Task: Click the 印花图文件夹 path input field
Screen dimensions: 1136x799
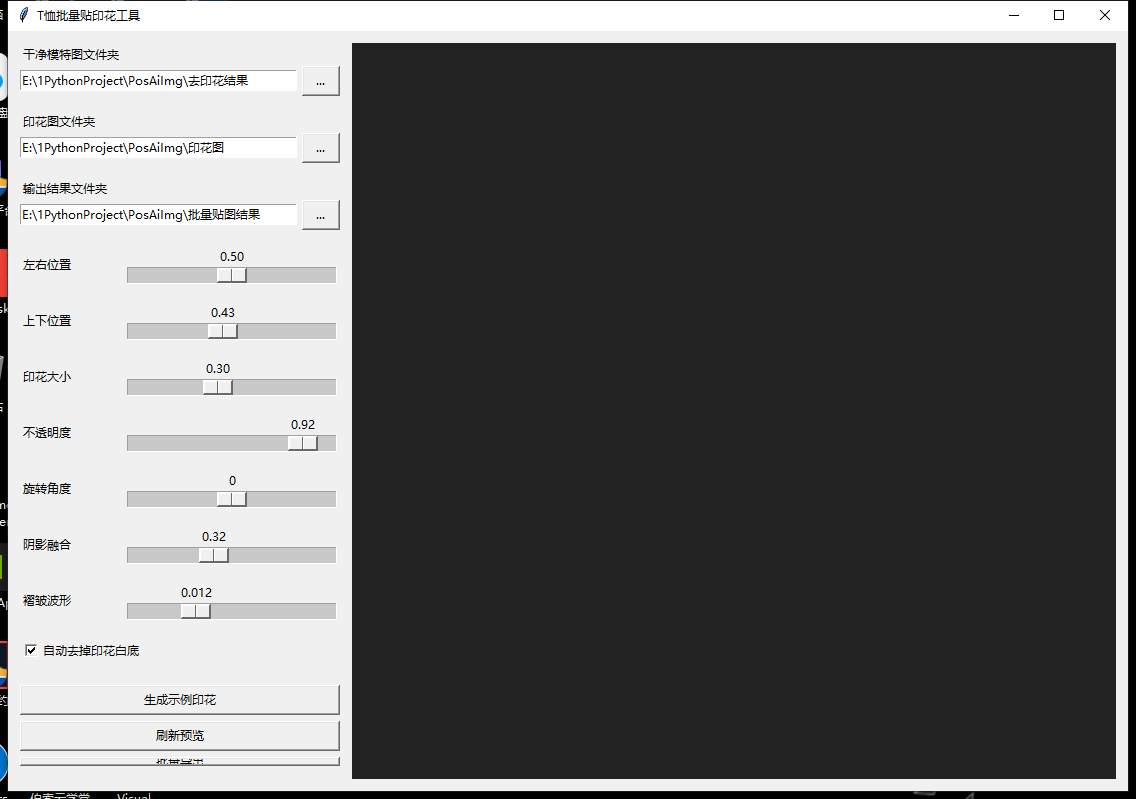Action: 158,148
